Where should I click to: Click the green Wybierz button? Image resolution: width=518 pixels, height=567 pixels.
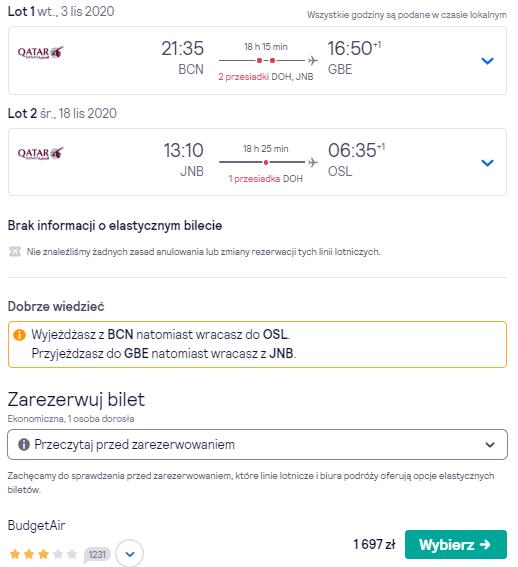click(x=456, y=544)
